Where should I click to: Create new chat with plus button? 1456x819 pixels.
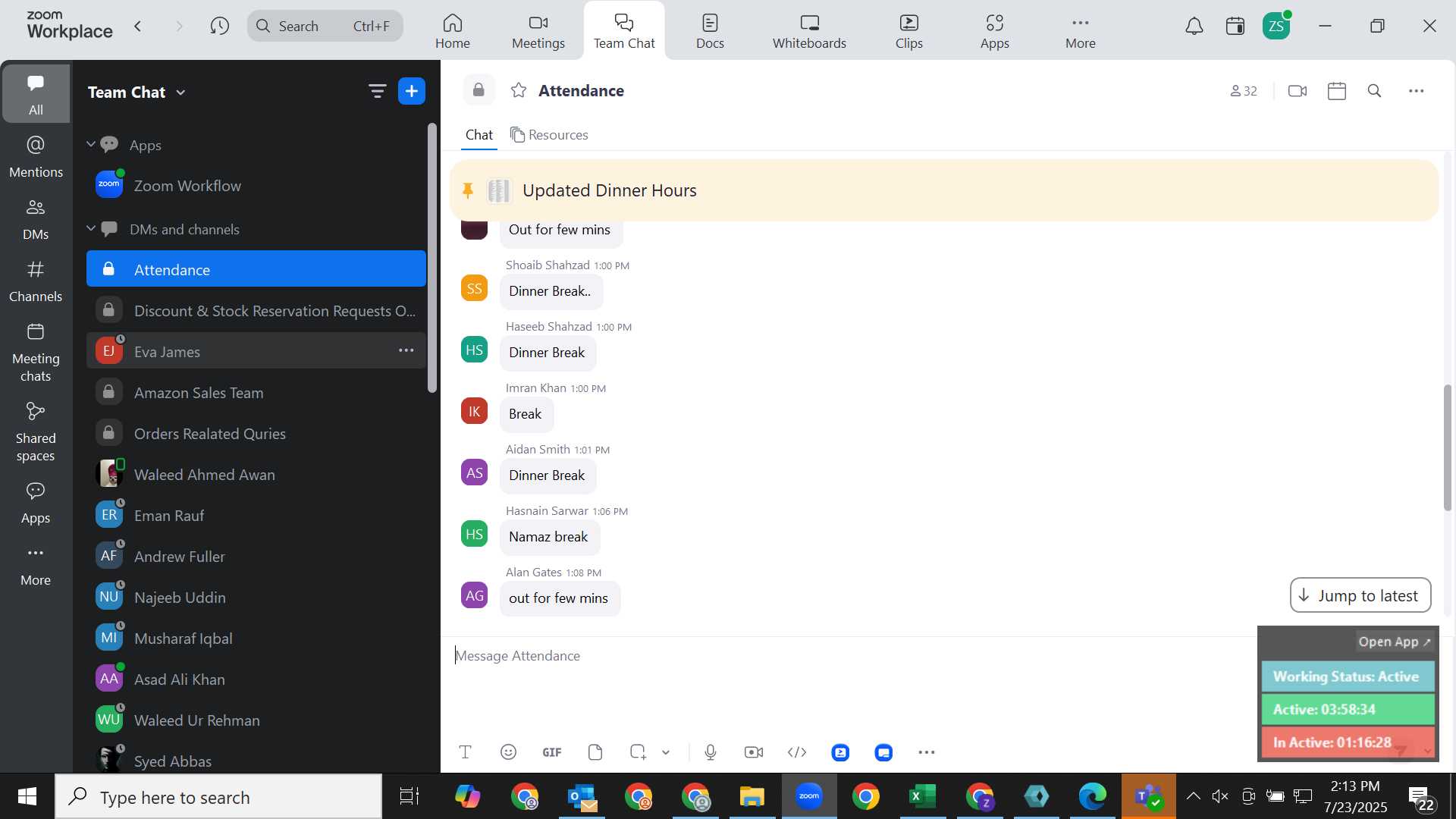click(412, 92)
